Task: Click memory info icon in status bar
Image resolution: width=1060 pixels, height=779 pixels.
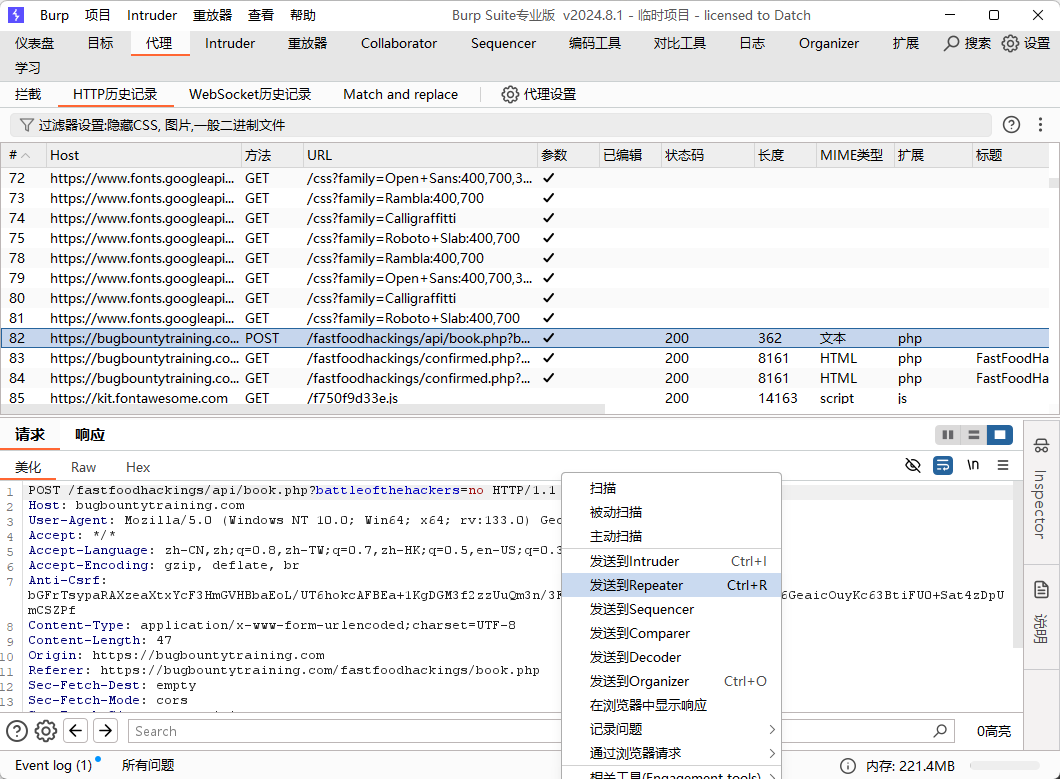Action: [847, 765]
